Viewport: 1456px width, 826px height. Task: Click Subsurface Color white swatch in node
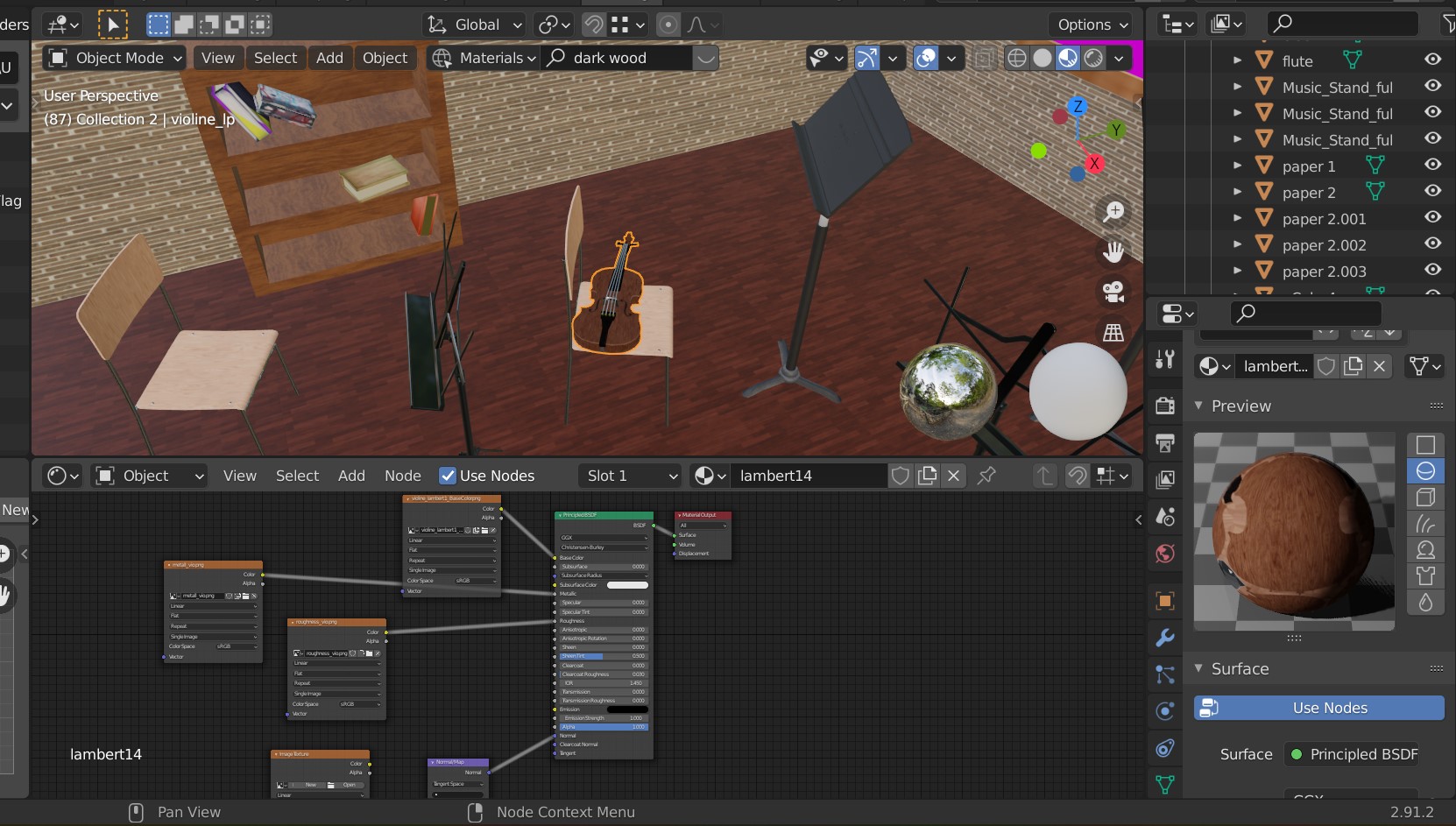click(627, 585)
